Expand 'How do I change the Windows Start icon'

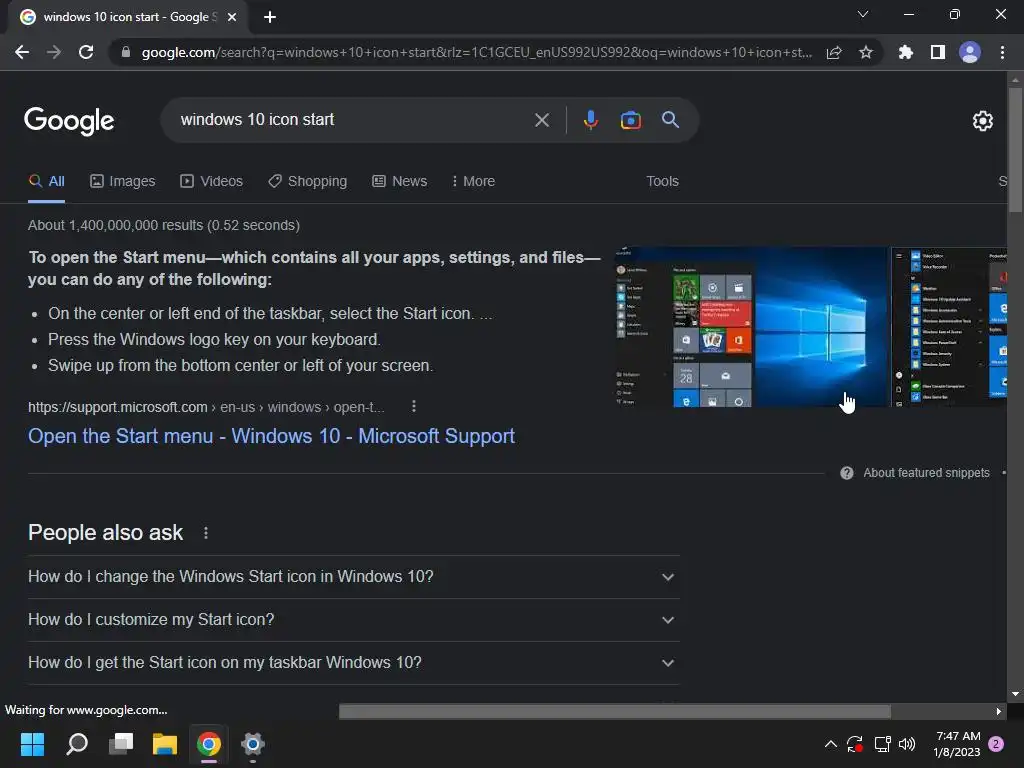(353, 577)
